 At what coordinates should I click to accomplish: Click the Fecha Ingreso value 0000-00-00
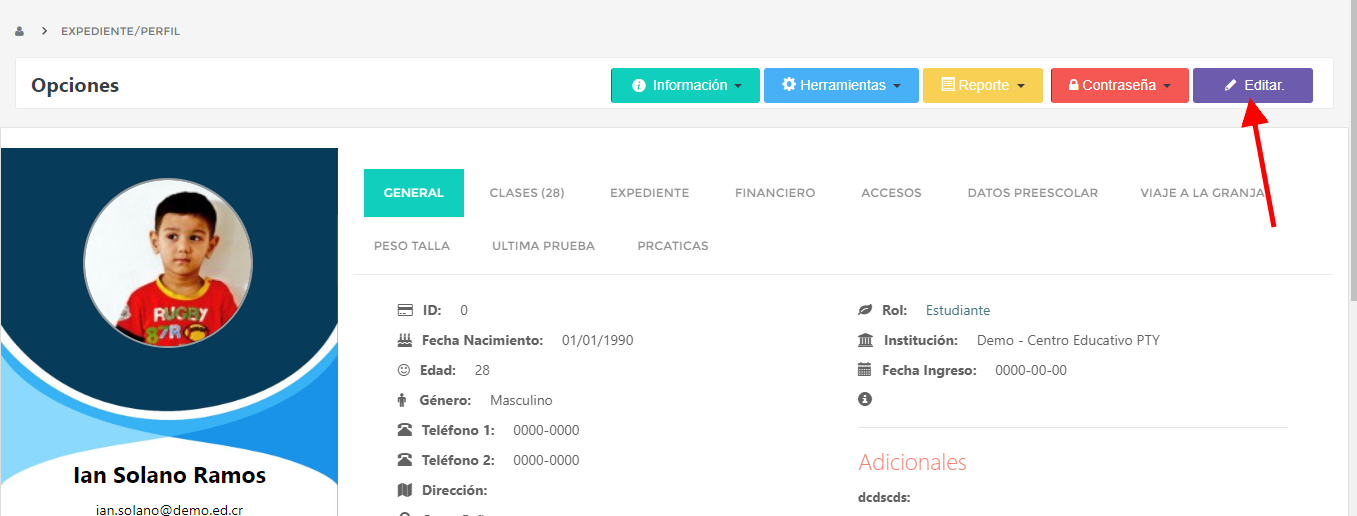click(1031, 370)
